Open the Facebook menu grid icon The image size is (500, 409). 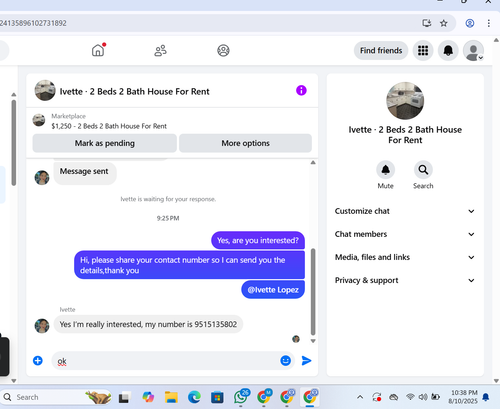(423, 51)
